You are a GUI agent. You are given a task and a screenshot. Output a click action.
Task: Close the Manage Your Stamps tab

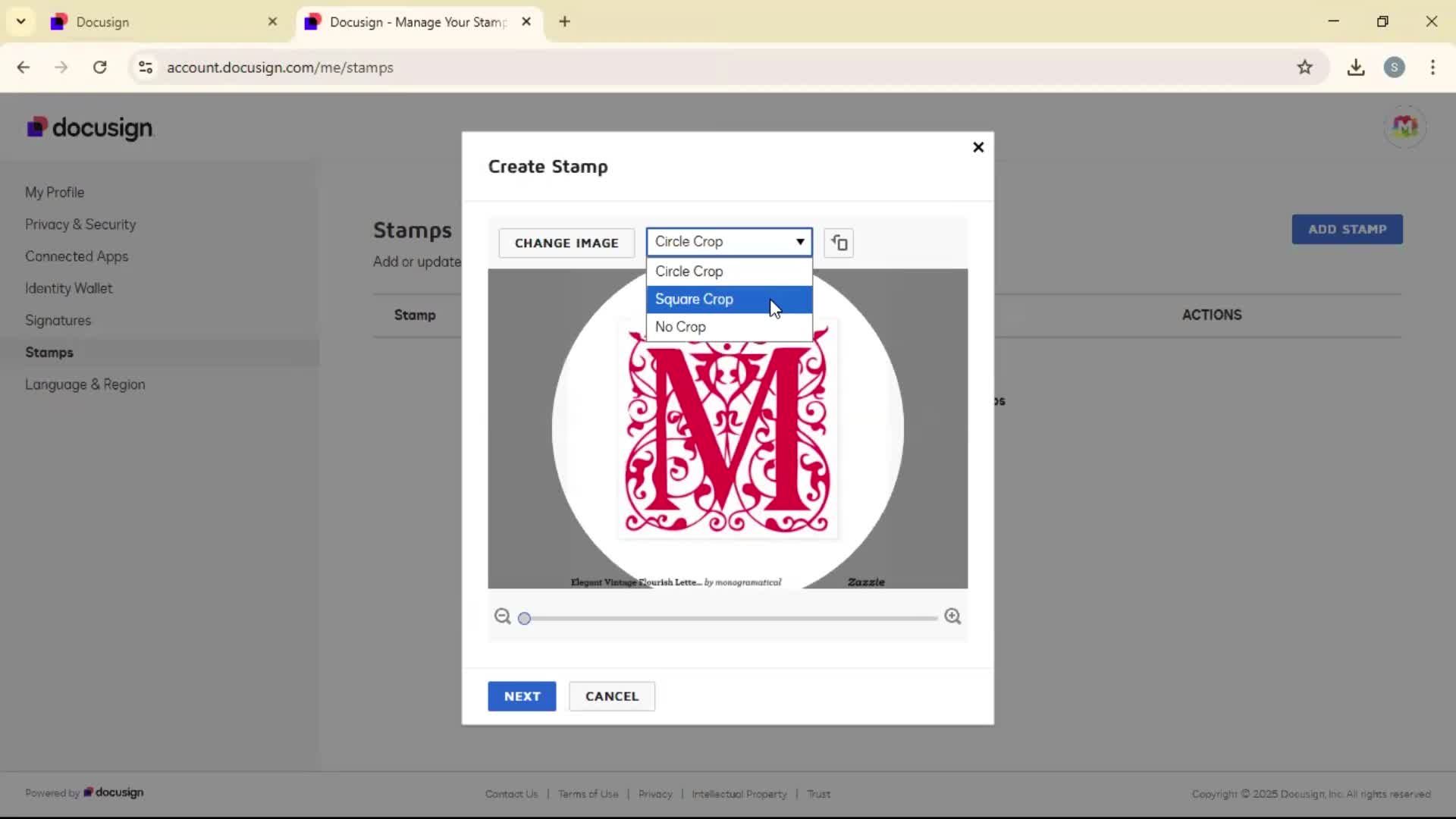(526, 22)
